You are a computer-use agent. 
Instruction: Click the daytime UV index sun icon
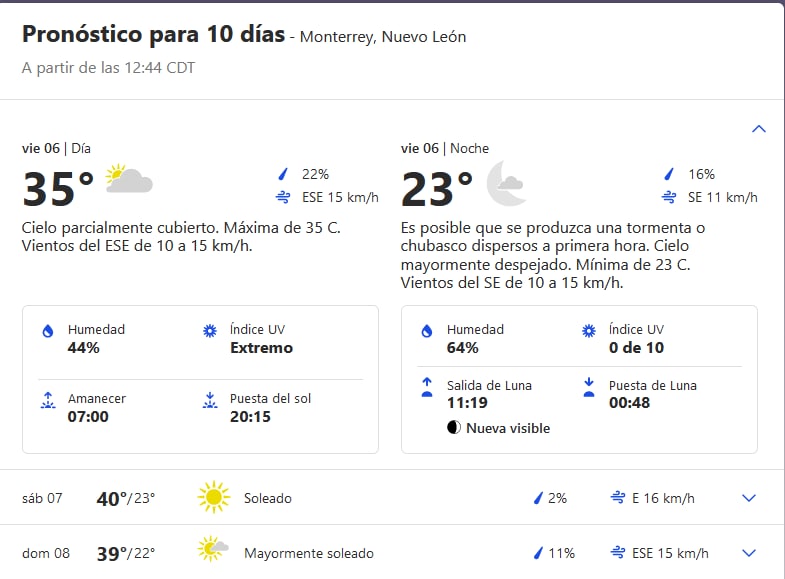coord(210,331)
